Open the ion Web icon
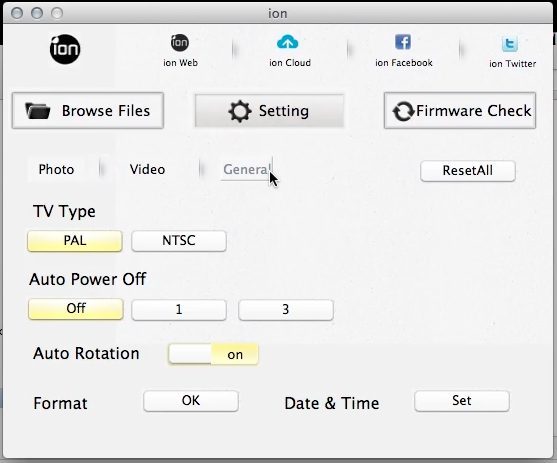 [x=180, y=43]
